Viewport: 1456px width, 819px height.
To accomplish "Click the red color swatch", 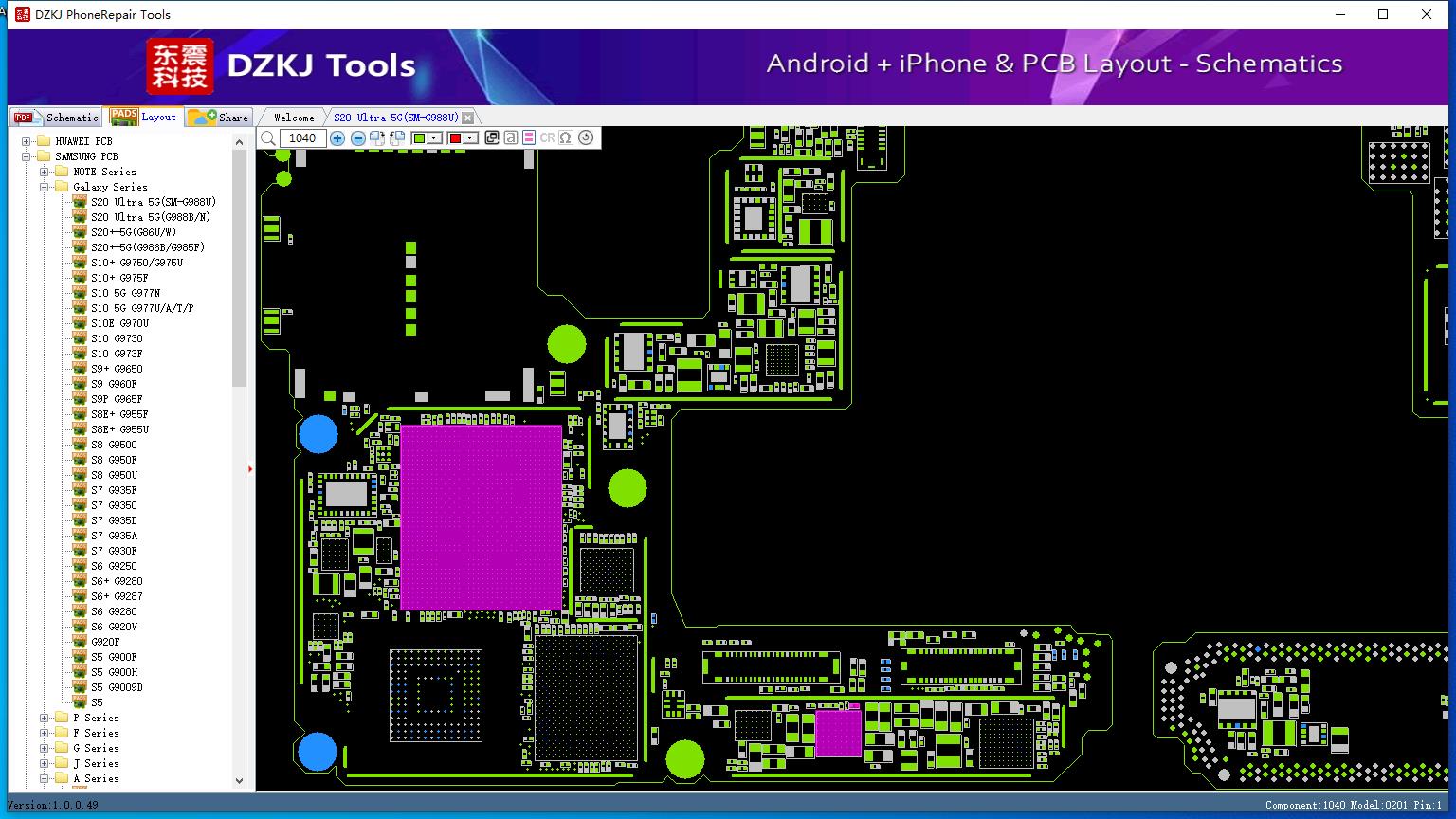I will point(455,138).
